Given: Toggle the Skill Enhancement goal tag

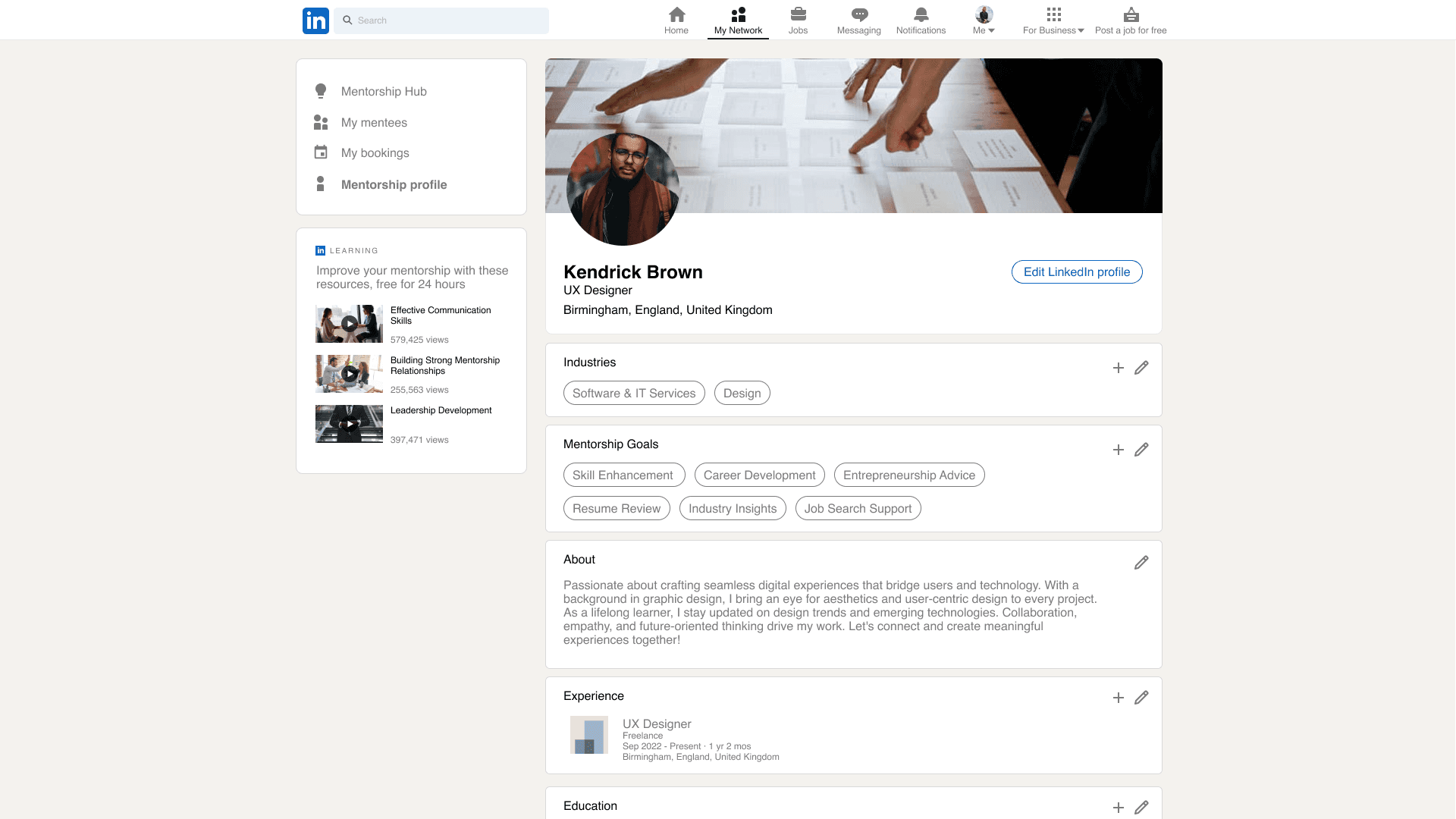Looking at the screenshot, I should coord(623,475).
